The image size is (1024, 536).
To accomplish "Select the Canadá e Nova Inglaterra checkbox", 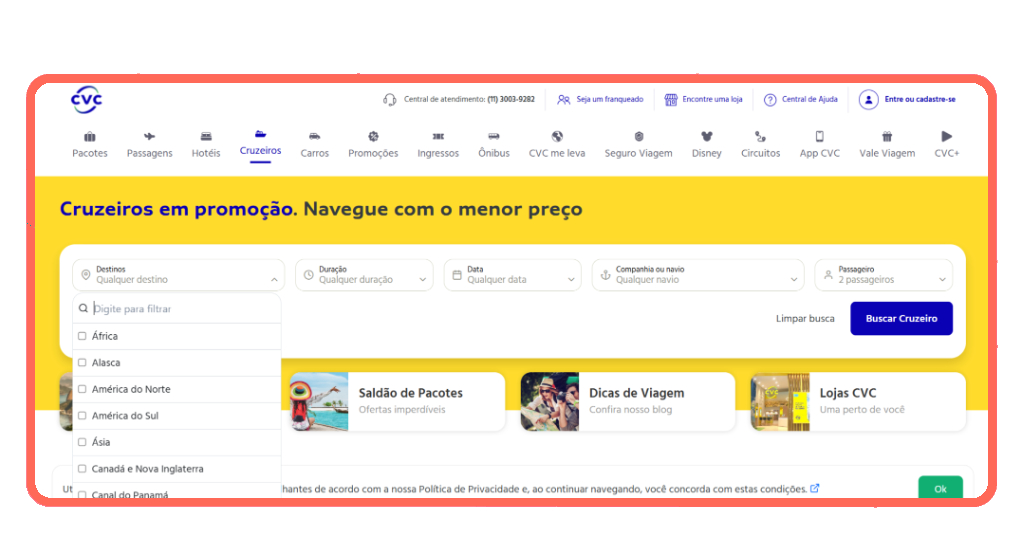I will (x=82, y=469).
